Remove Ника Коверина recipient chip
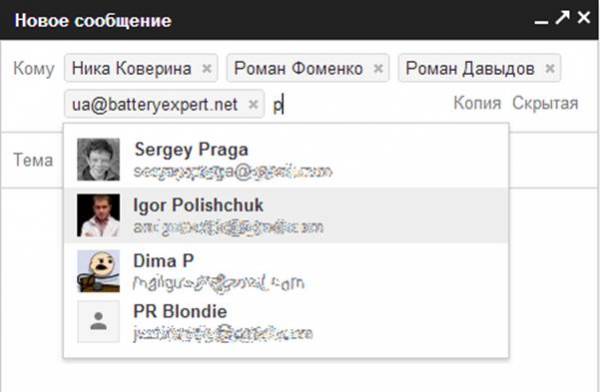 tap(207, 69)
